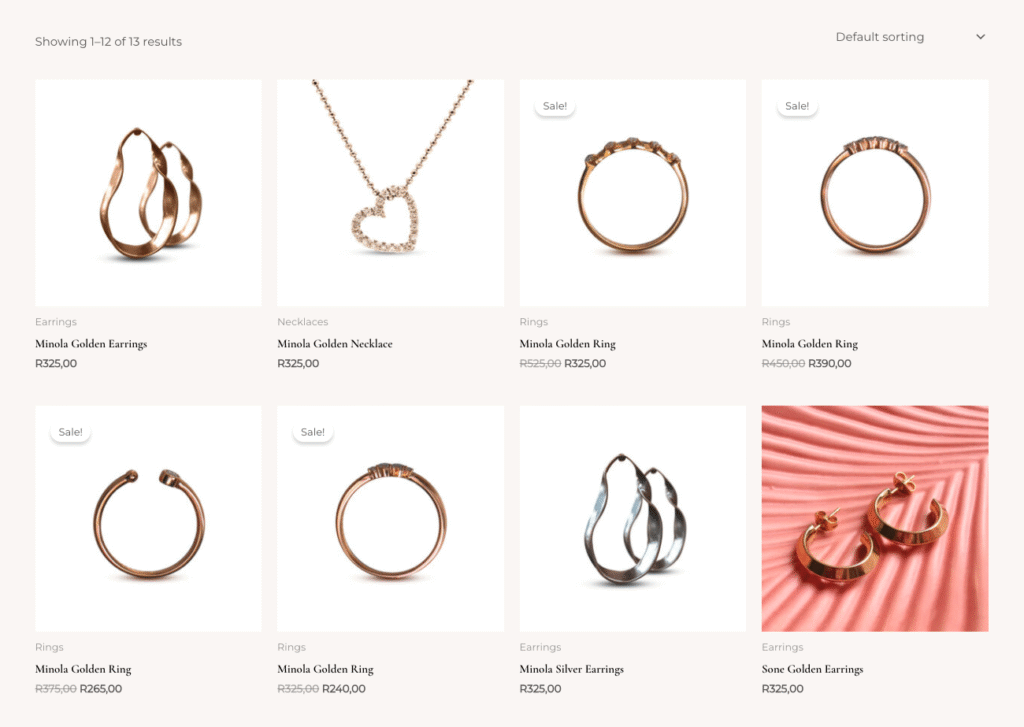Image resolution: width=1024 pixels, height=727 pixels.
Task: Click the Sale badge on R450,00 ring
Action: [797, 106]
